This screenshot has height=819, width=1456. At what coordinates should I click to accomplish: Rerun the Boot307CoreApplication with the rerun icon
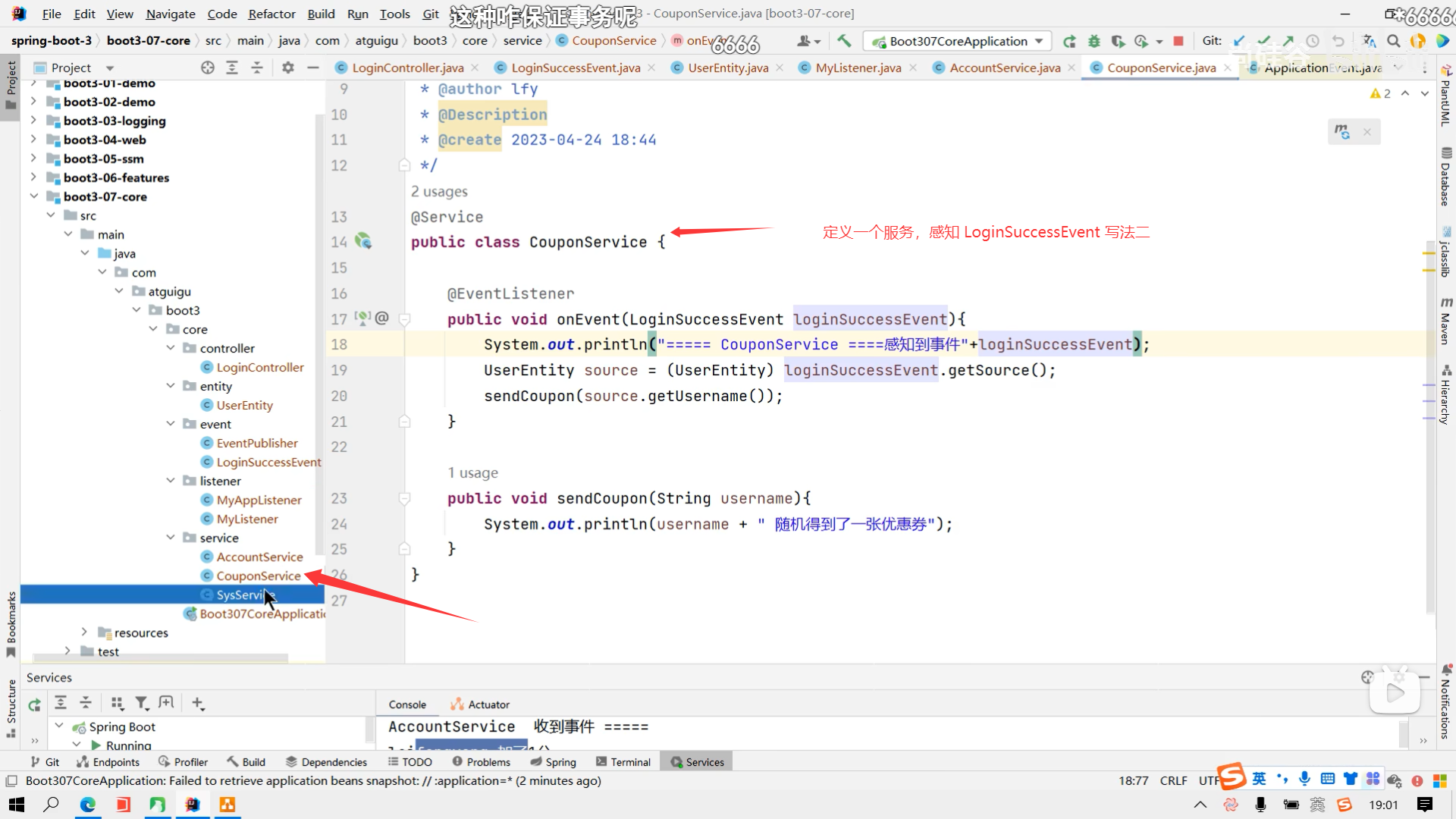tap(1069, 41)
